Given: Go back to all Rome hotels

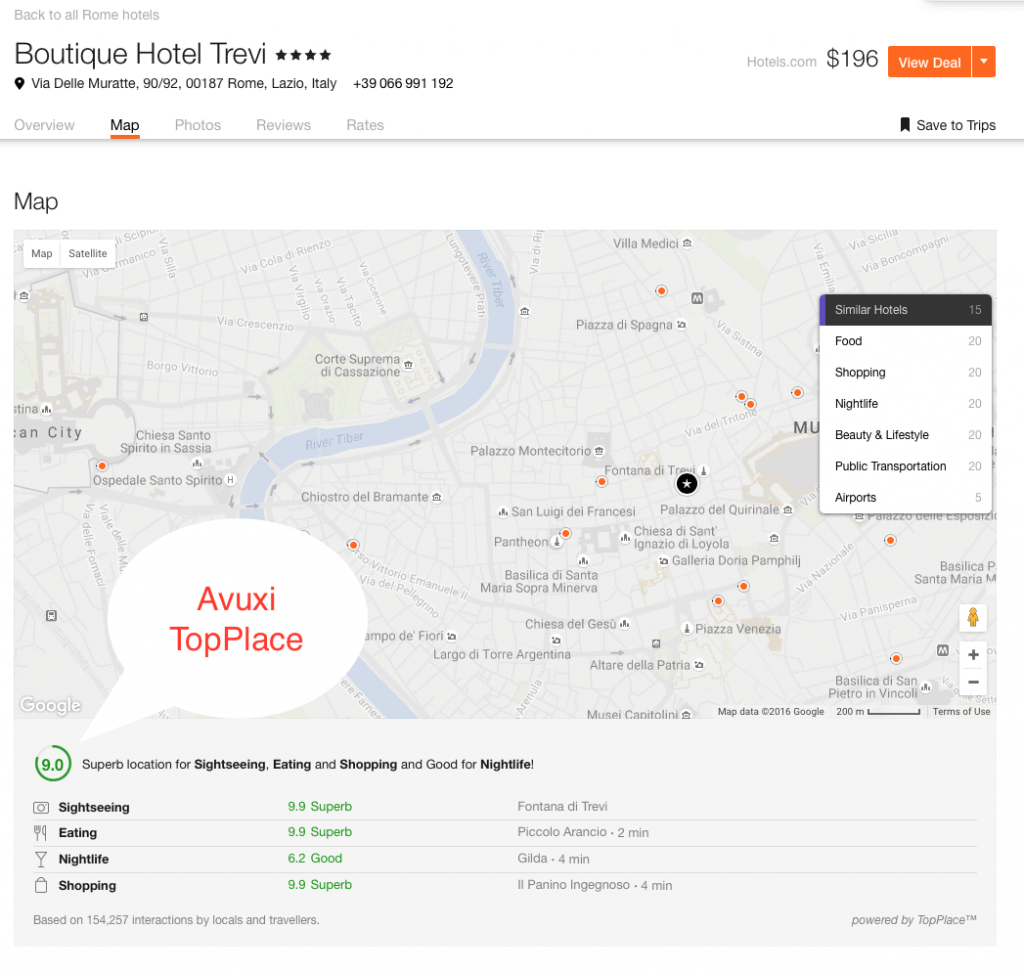Looking at the screenshot, I should (86, 15).
